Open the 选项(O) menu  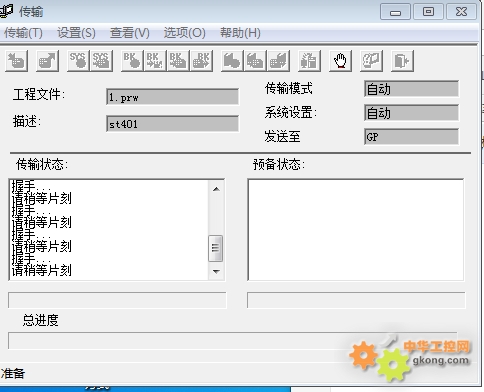(184, 33)
